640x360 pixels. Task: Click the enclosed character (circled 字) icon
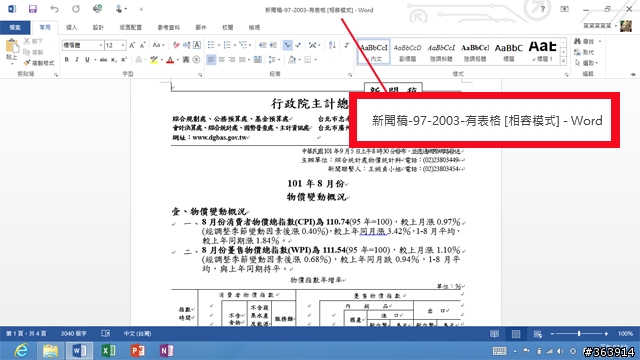196,60
